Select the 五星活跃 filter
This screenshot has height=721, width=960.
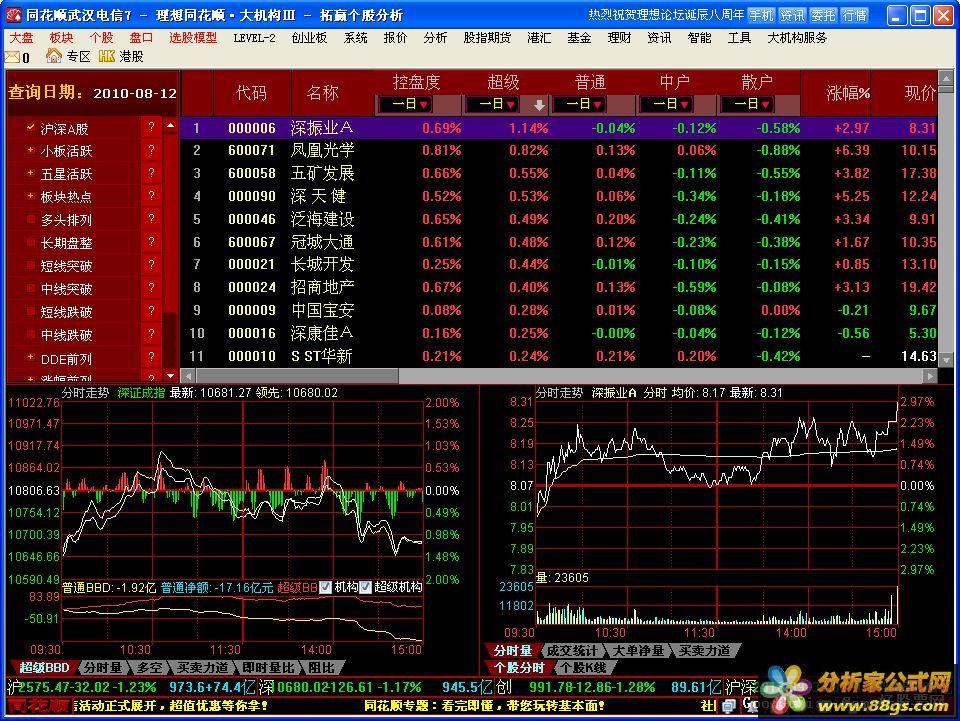66,174
